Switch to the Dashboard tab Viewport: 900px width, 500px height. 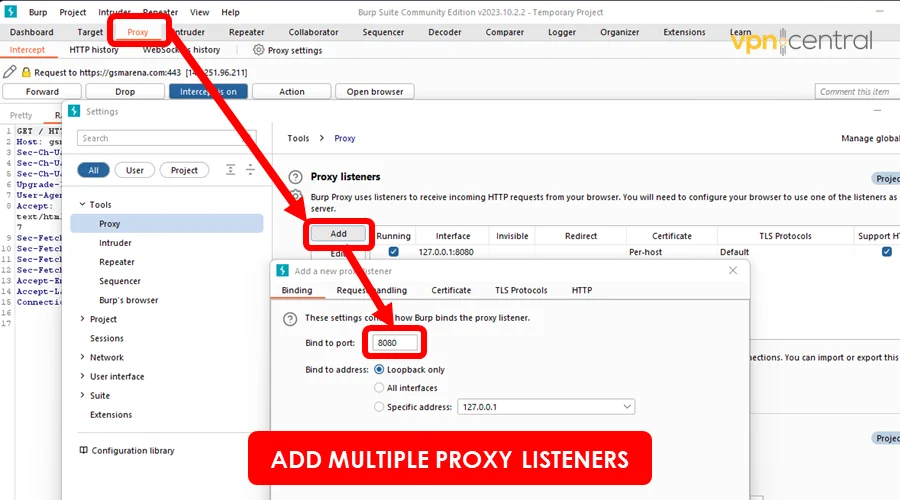point(32,32)
